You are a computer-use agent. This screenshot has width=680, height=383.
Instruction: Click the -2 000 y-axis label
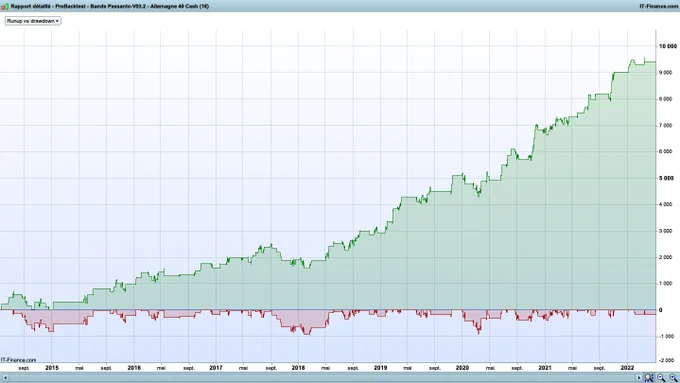666,360
